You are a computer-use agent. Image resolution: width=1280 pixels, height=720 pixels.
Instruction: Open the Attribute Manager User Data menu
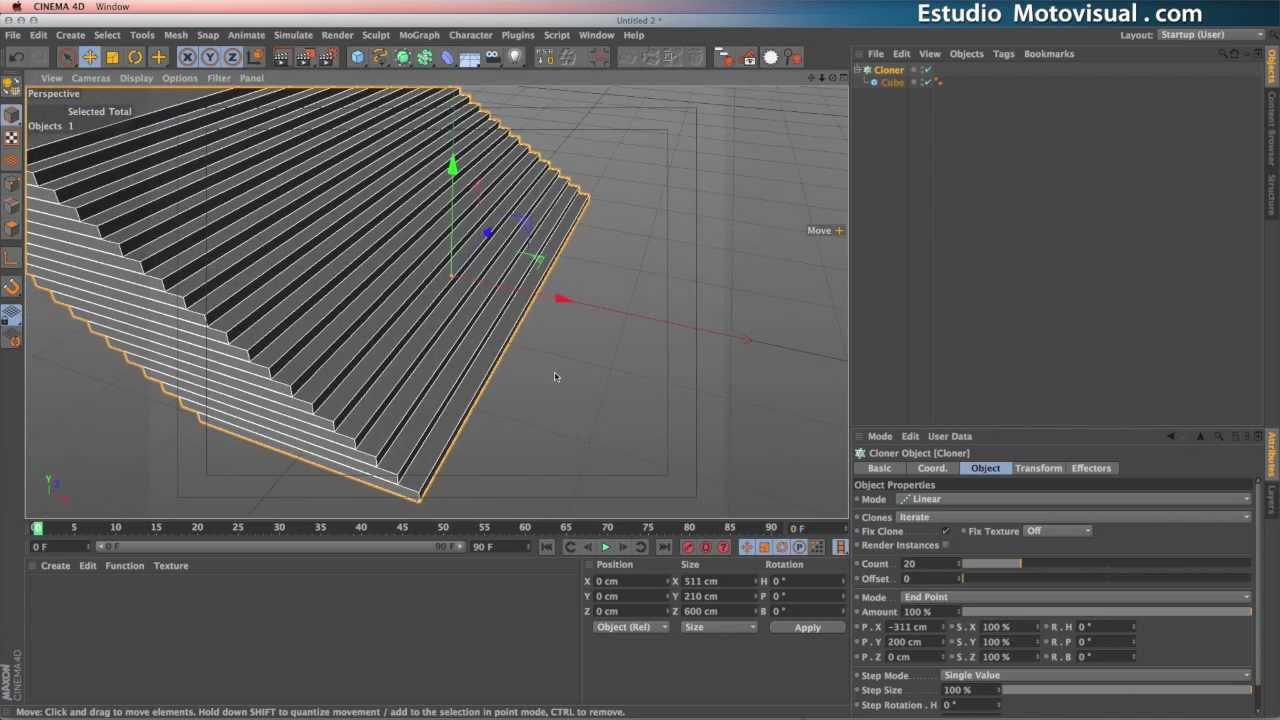(949, 436)
